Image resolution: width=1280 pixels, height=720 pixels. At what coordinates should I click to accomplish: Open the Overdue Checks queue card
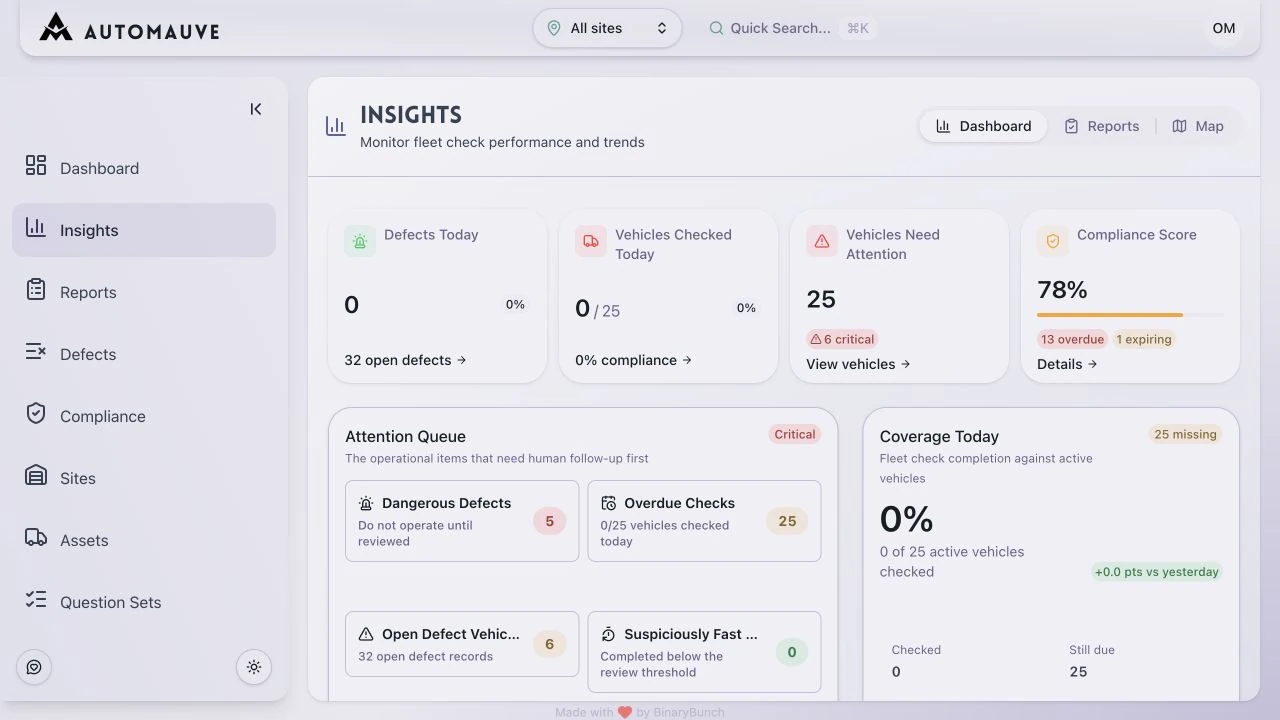coord(704,521)
